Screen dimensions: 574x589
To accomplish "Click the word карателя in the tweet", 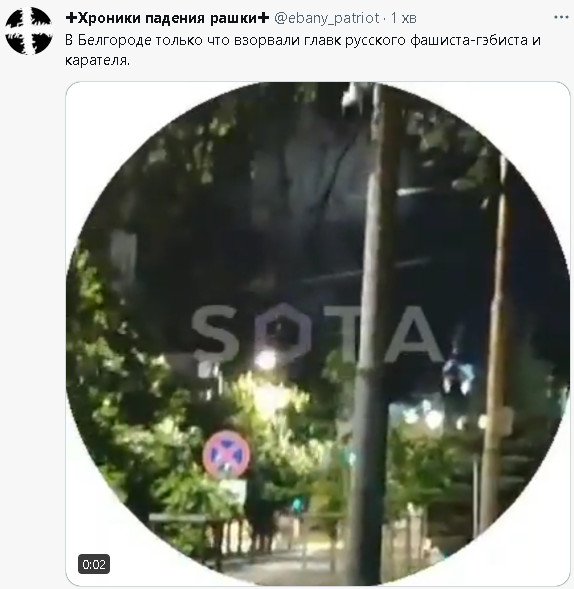I will point(96,60).
